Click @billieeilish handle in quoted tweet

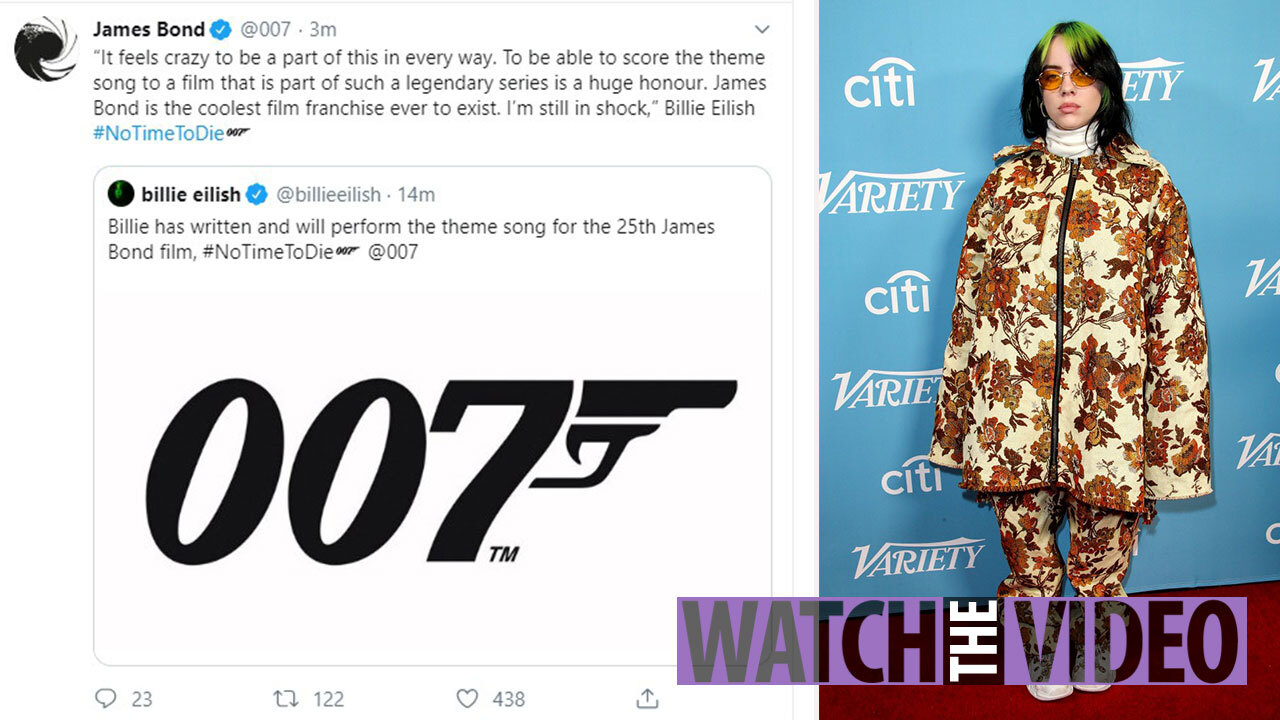coord(328,194)
